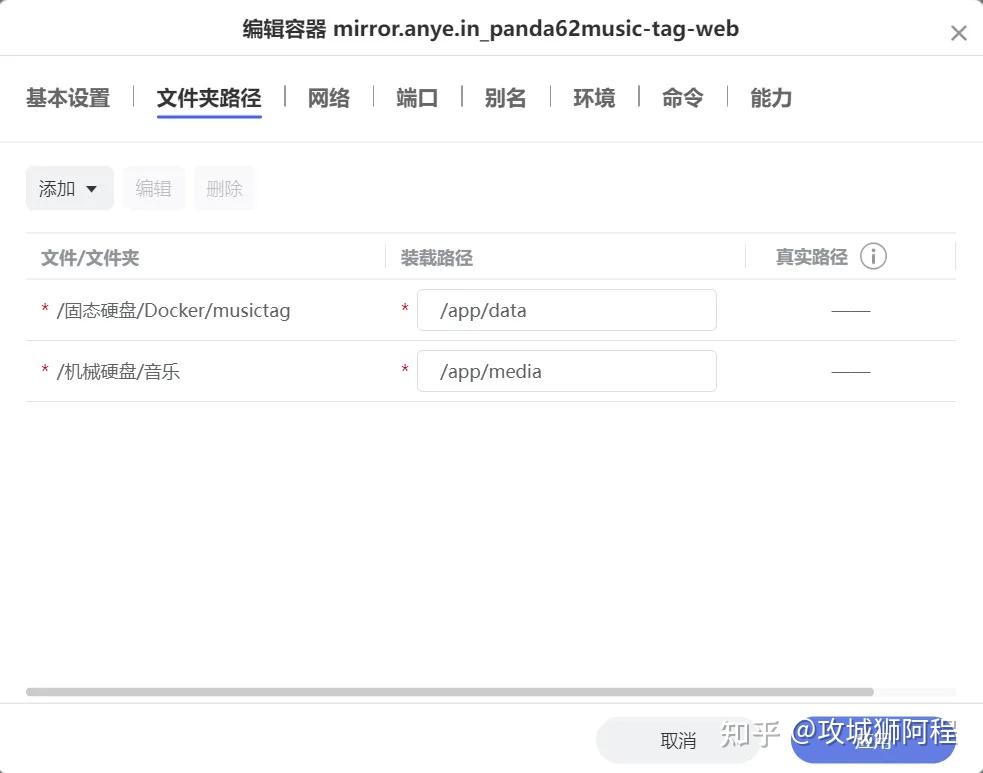Click the blue 应用 apply button

tap(872, 740)
